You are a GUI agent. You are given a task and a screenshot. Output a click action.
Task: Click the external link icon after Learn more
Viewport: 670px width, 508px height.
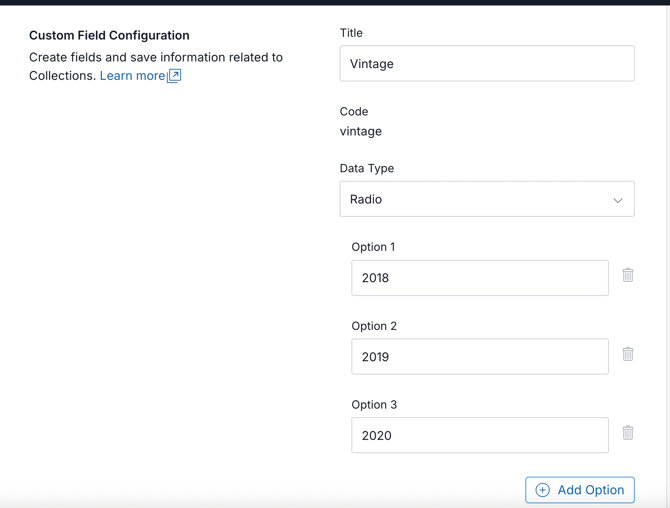point(174,76)
